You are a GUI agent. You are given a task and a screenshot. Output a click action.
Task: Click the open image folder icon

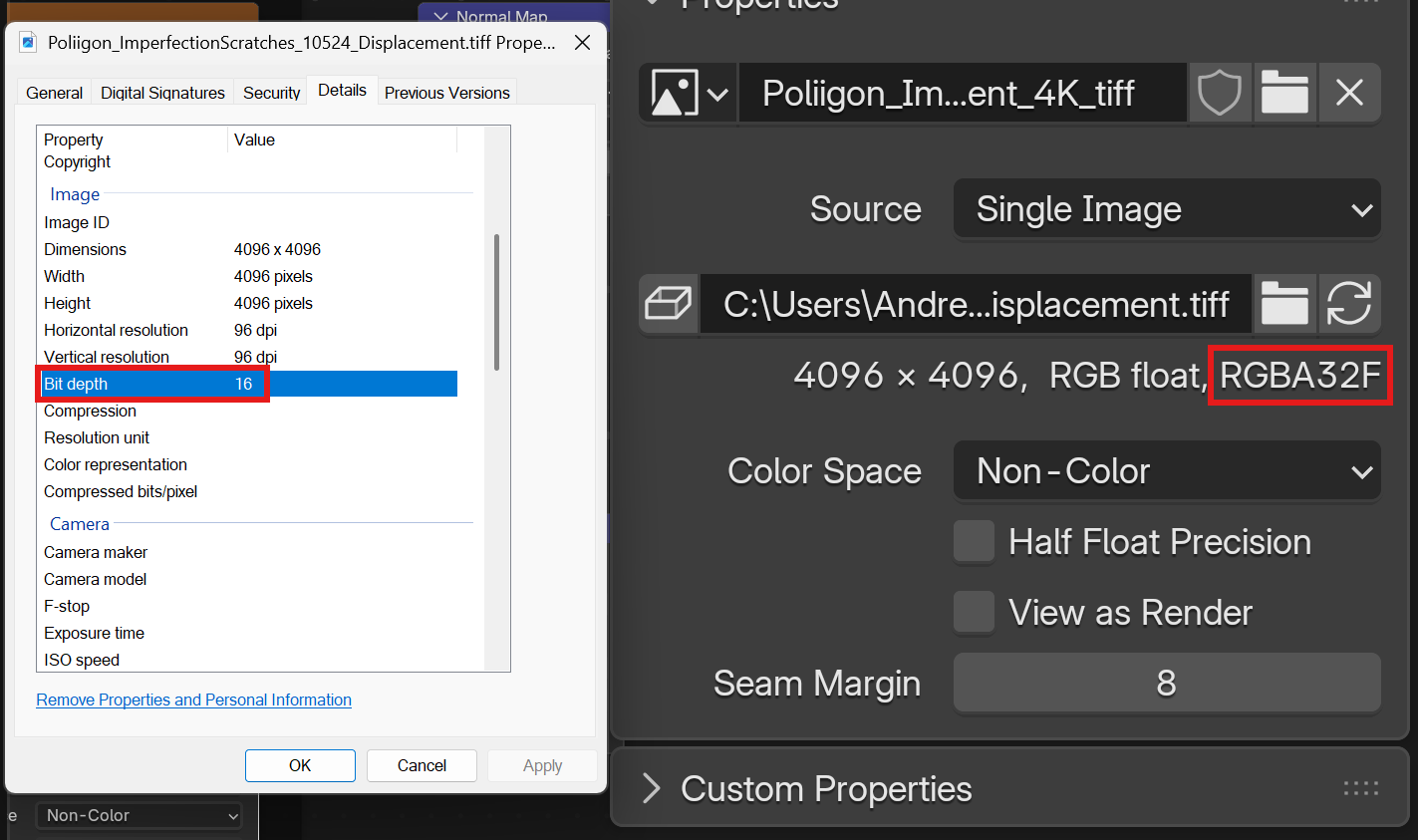pyautogui.click(x=1284, y=94)
